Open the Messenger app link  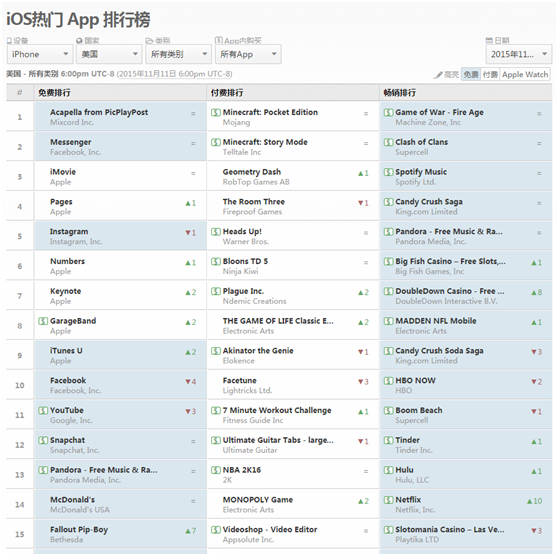tap(70, 142)
